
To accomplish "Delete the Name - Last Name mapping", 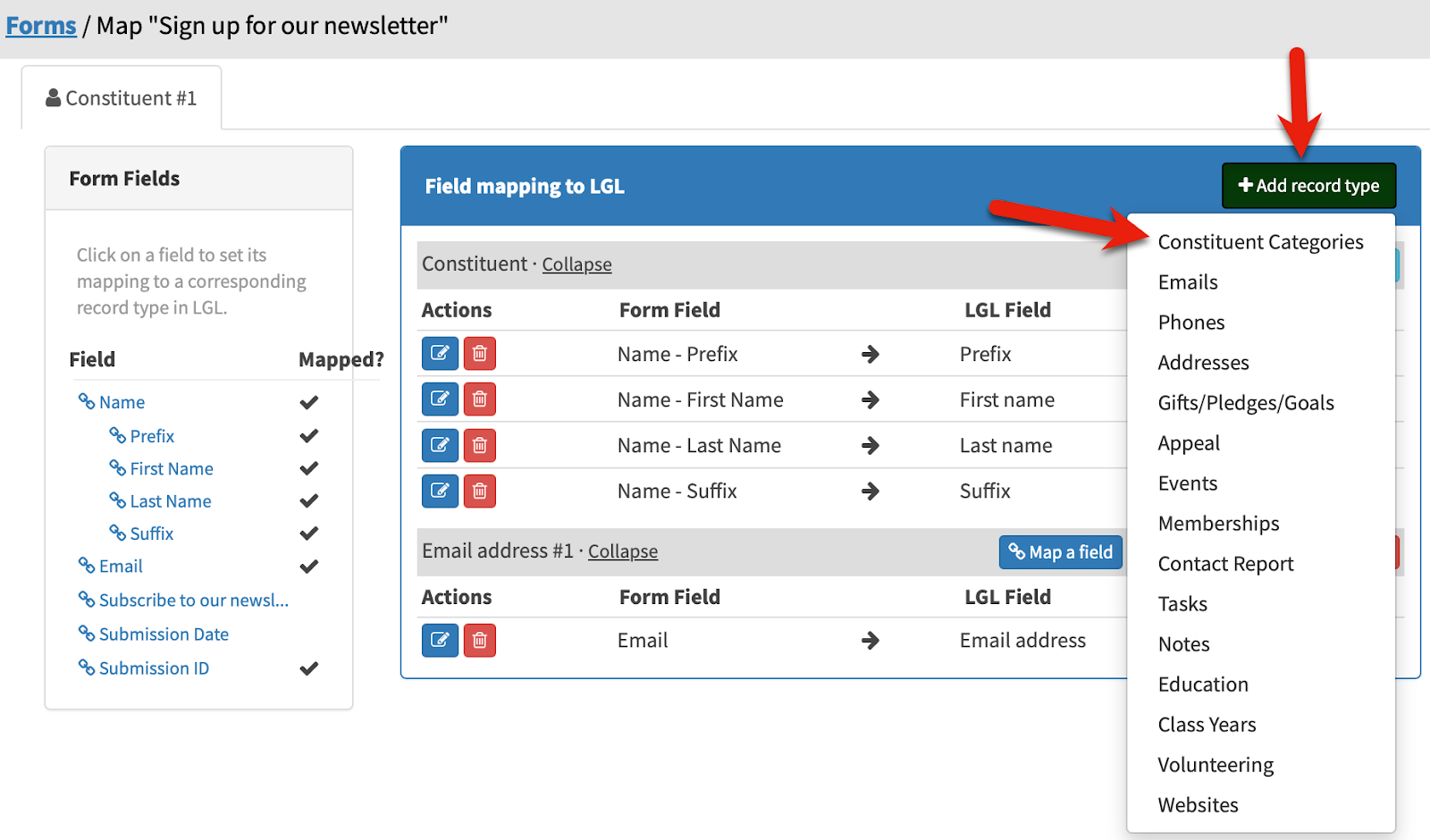I will point(480,445).
